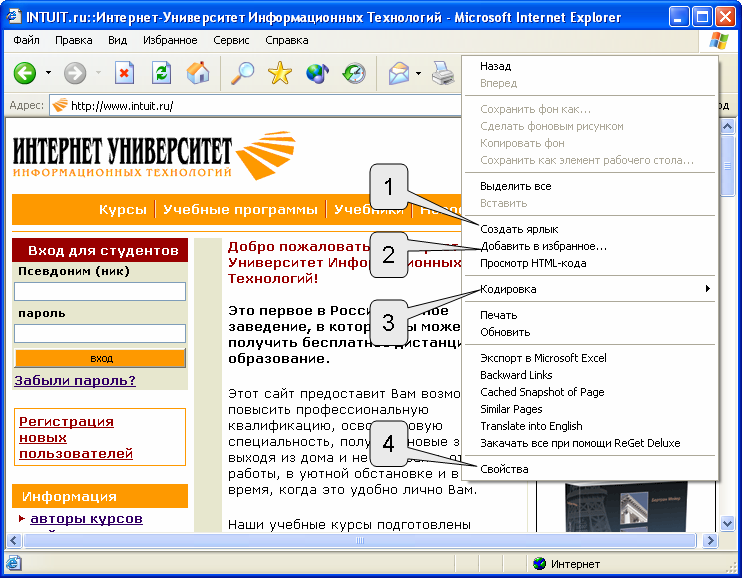Select Translate into English
742x578 pixels.
click(590, 426)
